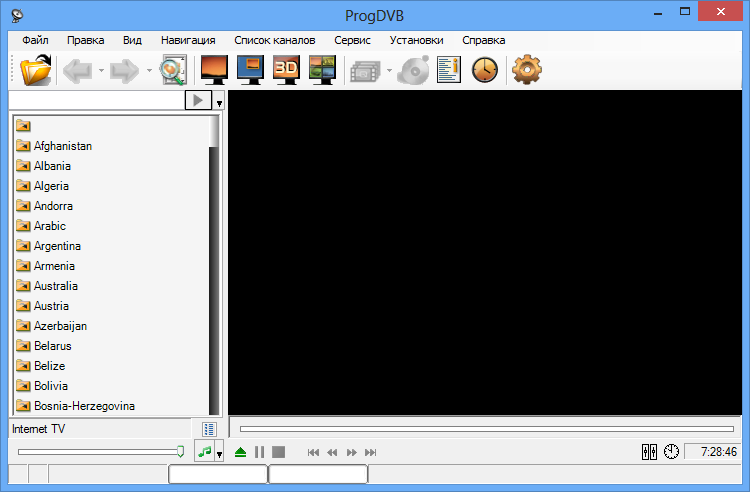The height and width of the screenshot is (492, 750).
Task: Open the Belize folder
Action: pos(41,366)
